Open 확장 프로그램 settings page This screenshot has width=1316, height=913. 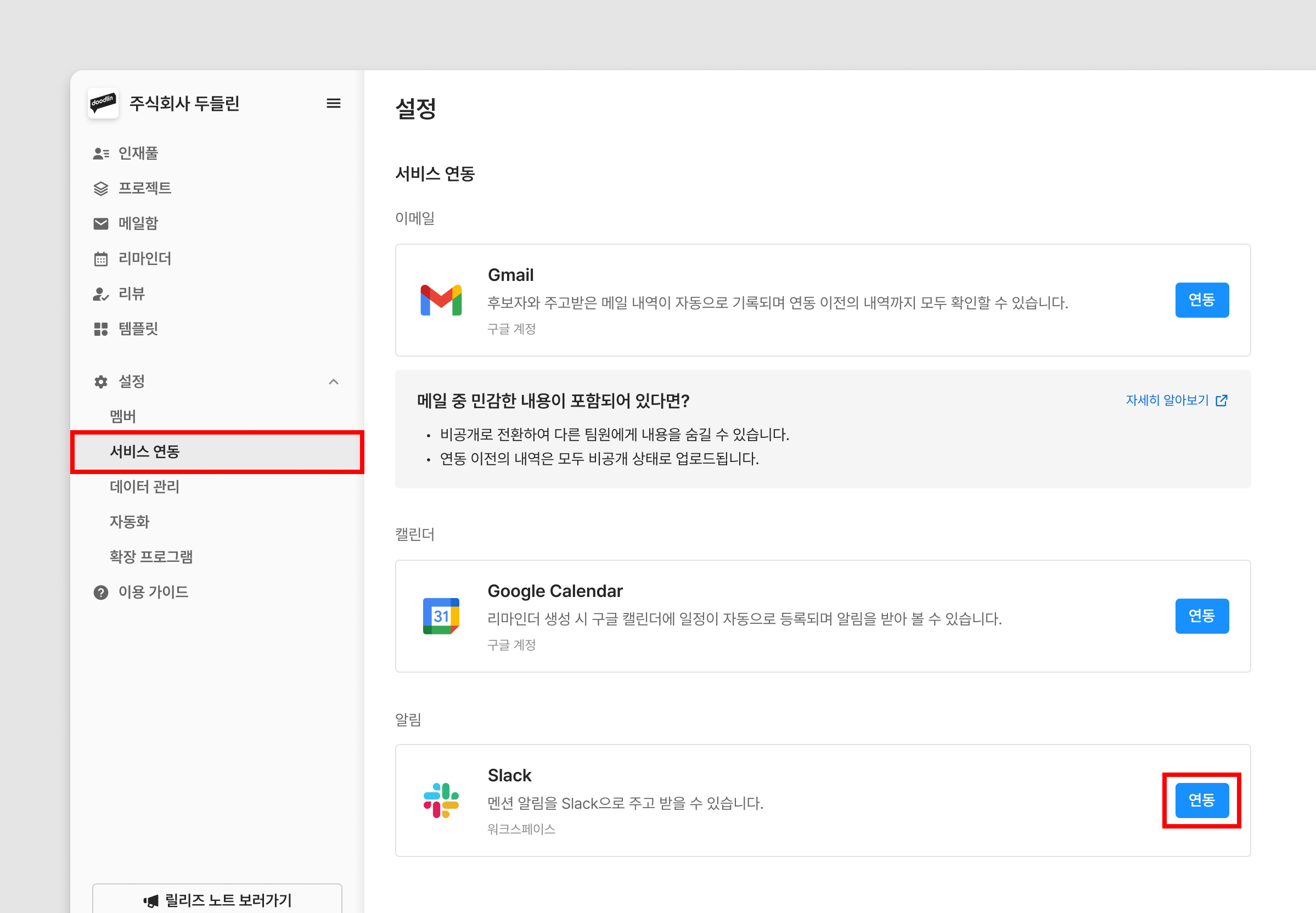[x=151, y=556]
